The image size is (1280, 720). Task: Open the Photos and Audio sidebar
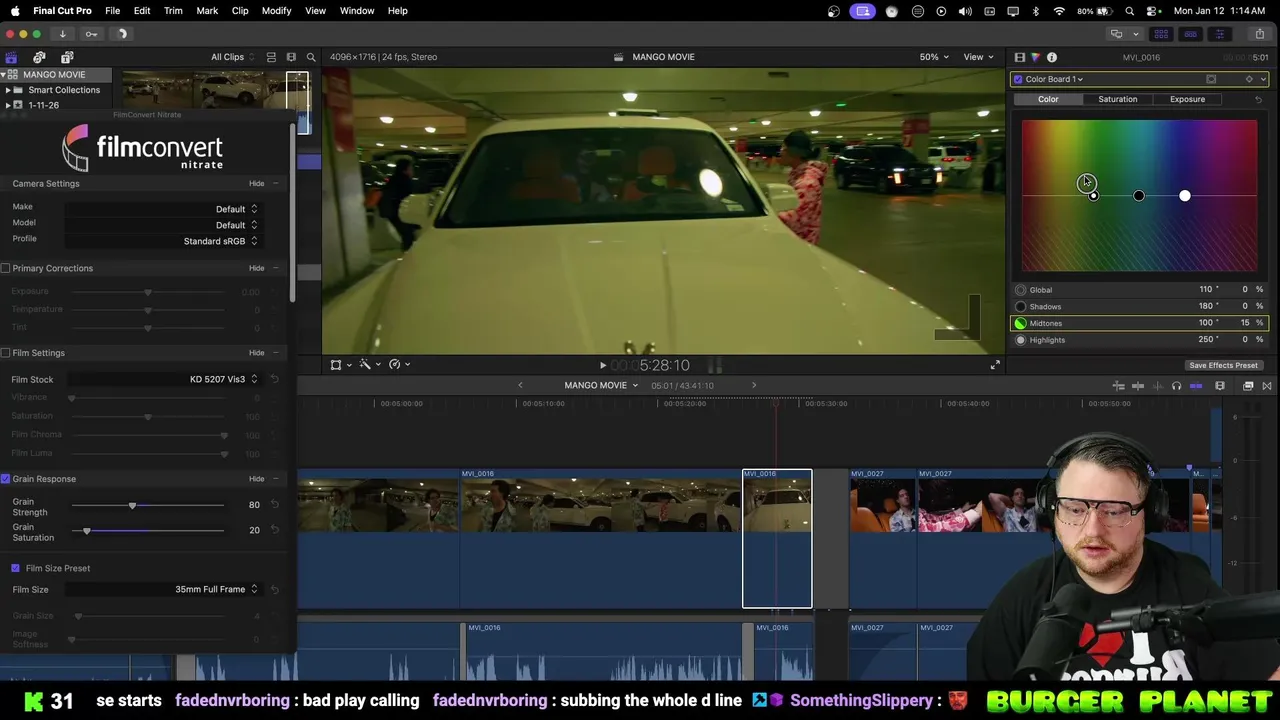pos(39,57)
